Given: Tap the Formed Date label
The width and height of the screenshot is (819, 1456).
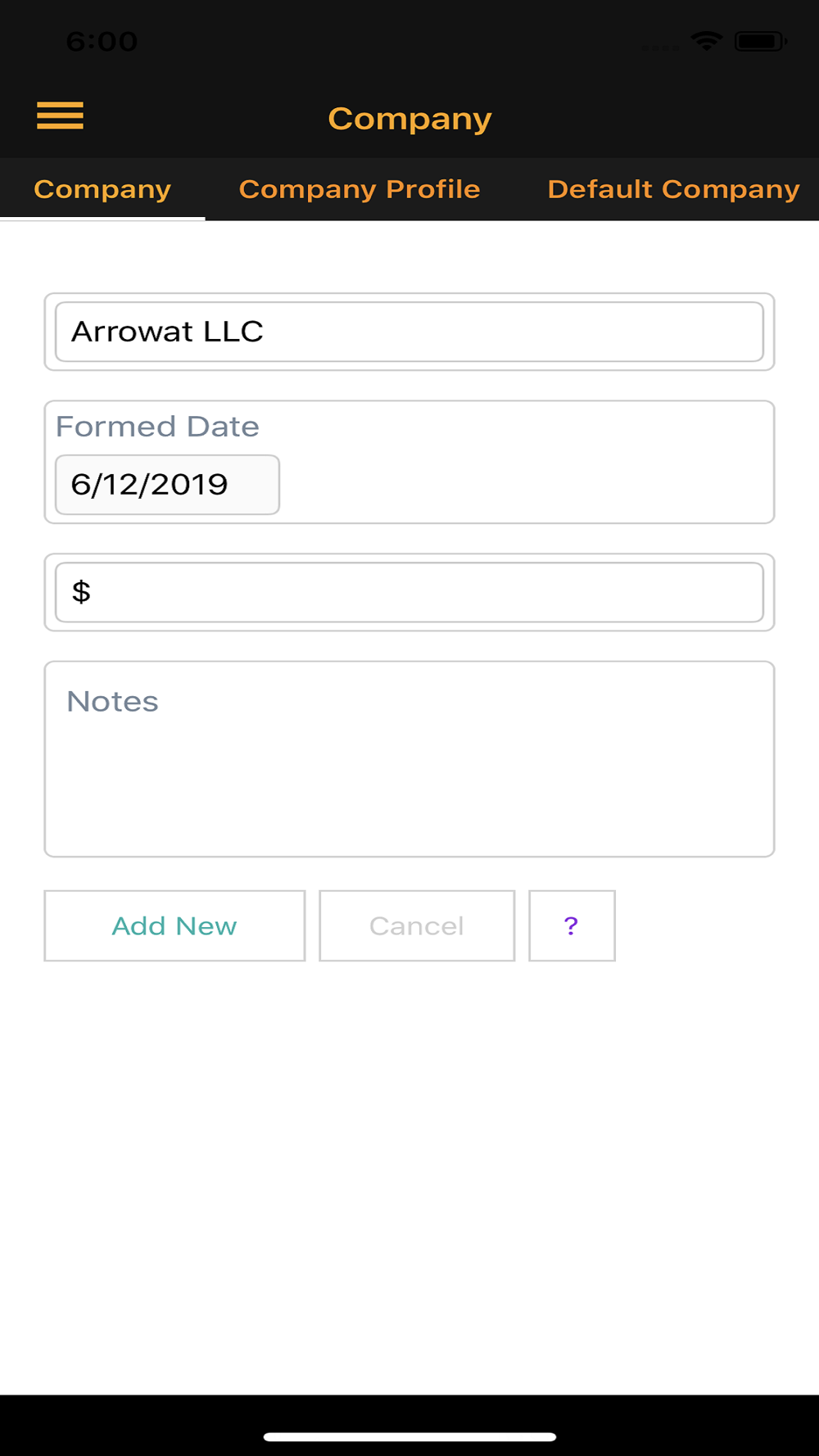Looking at the screenshot, I should pyautogui.click(x=157, y=427).
